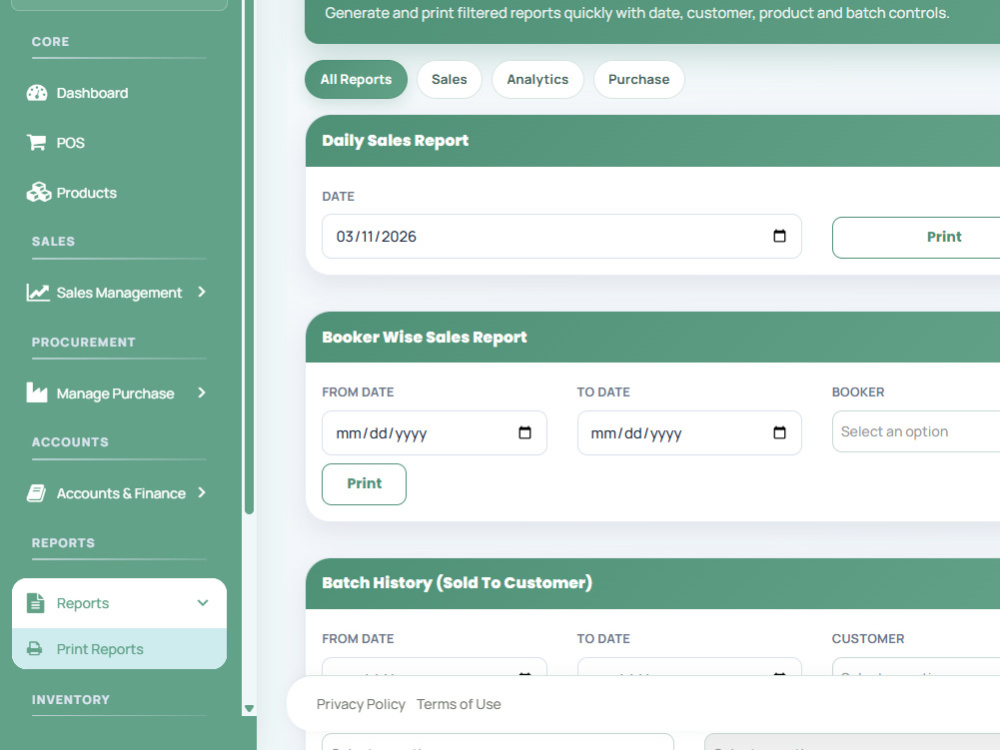Click the Manage Purchase factory icon
The image size is (1000, 750).
coord(36,393)
